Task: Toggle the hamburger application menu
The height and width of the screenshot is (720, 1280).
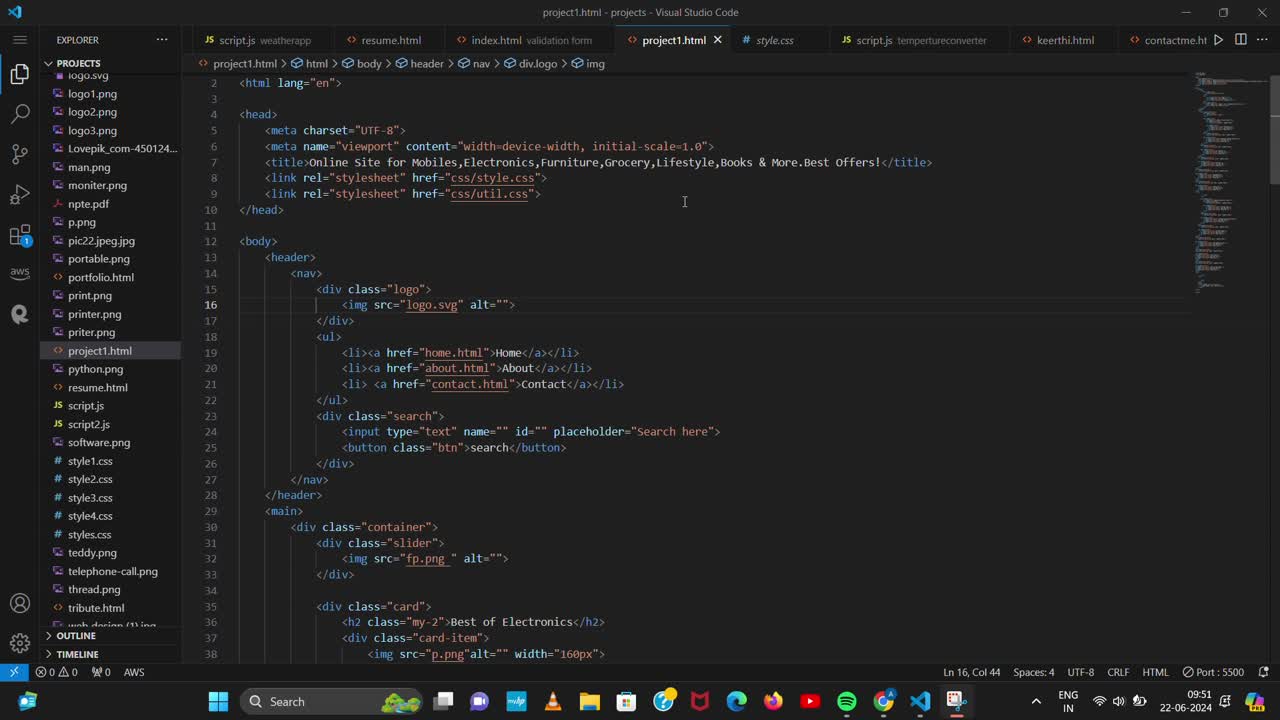Action: point(20,40)
